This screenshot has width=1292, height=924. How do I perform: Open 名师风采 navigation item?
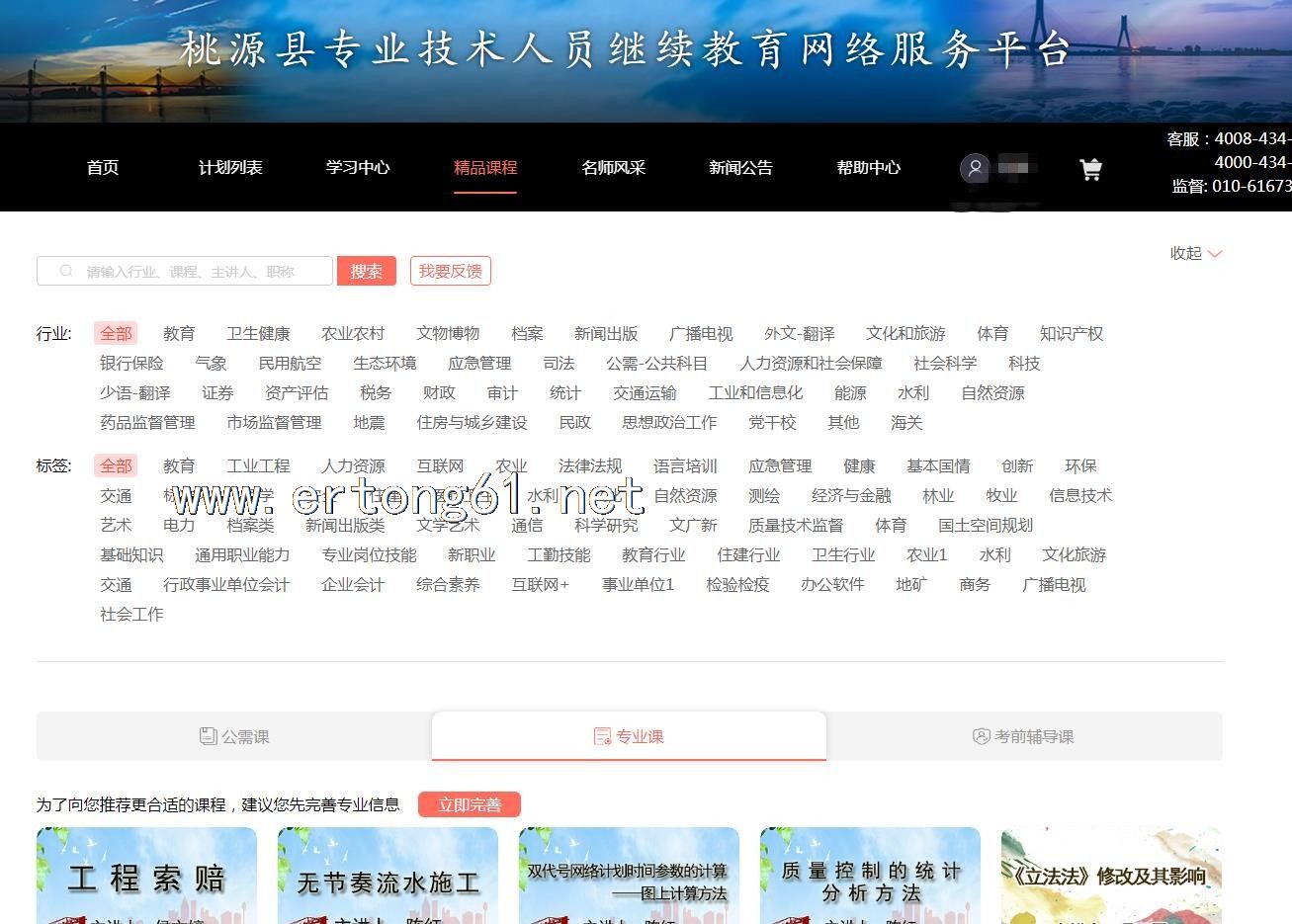coord(613,168)
